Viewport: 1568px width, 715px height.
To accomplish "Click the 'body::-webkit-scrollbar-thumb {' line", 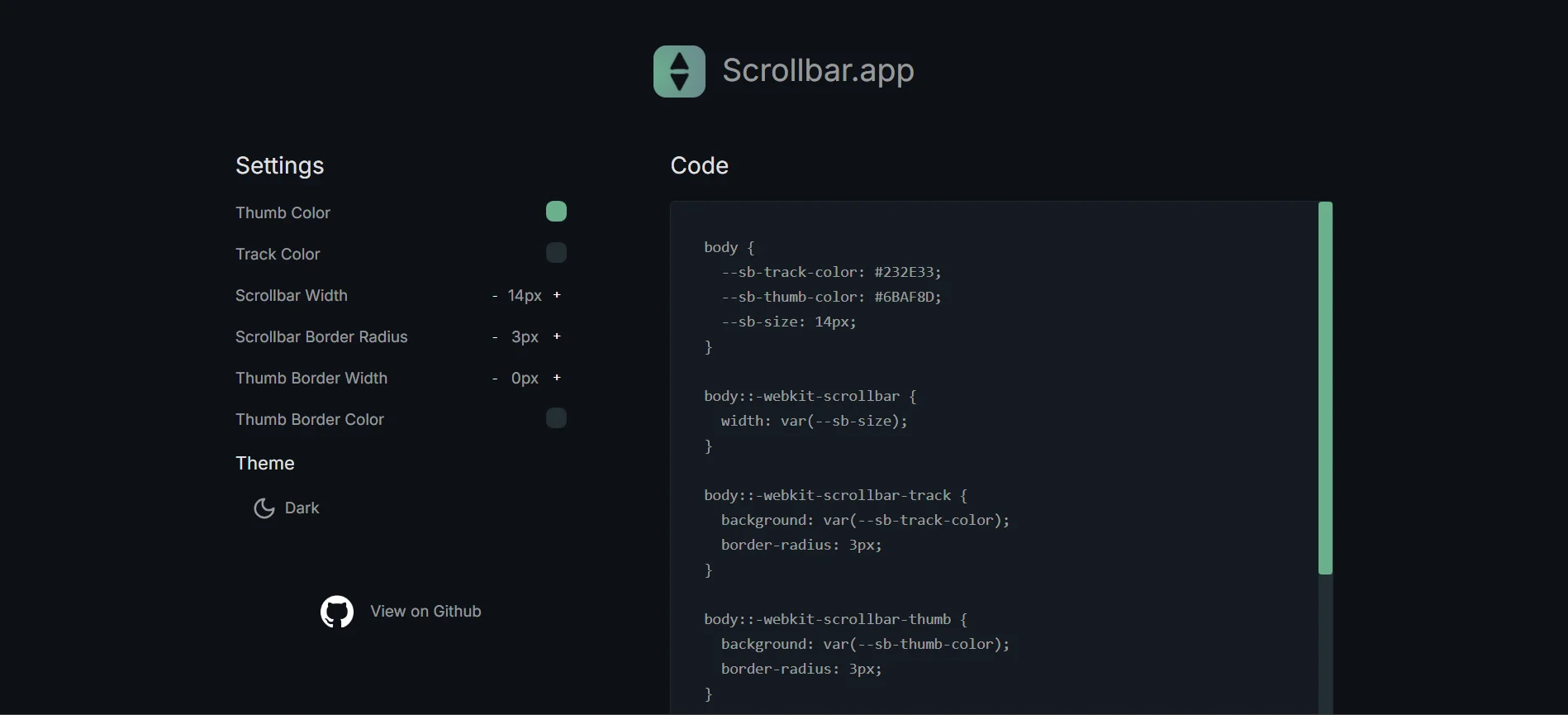I will (x=835, y=619).
